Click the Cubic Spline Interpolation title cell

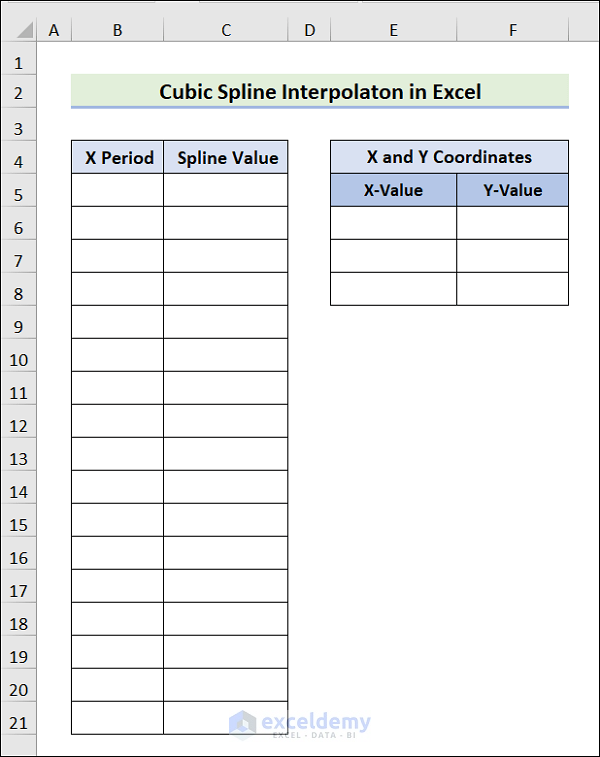tap(320, 92)
